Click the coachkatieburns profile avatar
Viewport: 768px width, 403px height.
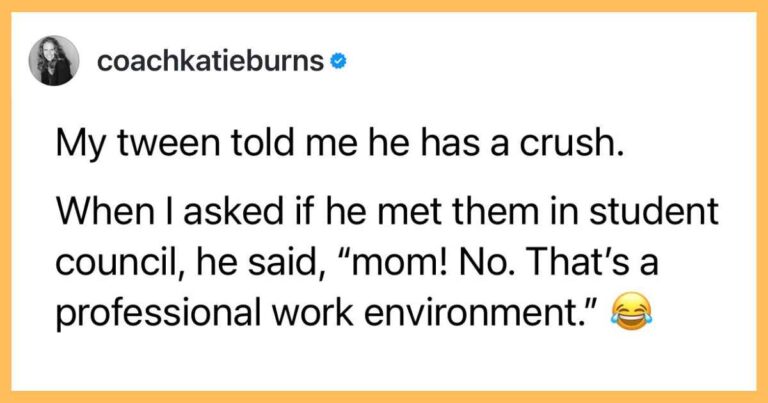[x=59, y=62]
